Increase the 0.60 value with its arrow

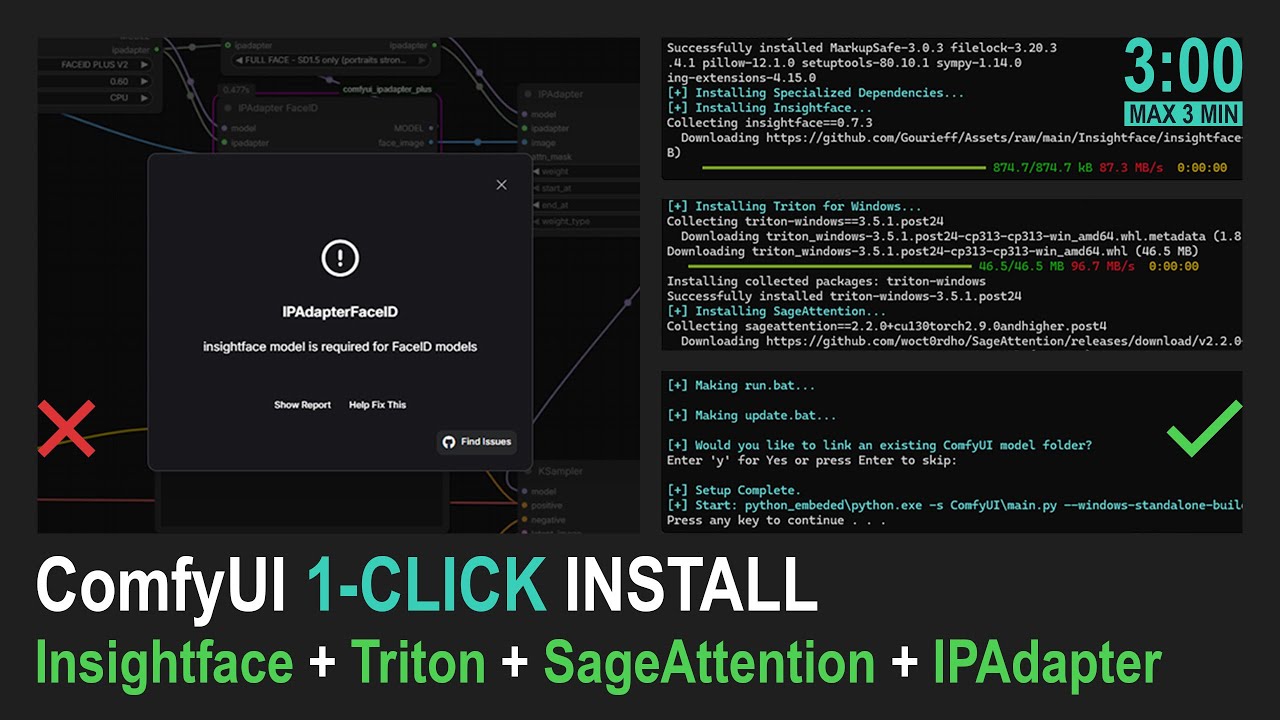[145, 81]
